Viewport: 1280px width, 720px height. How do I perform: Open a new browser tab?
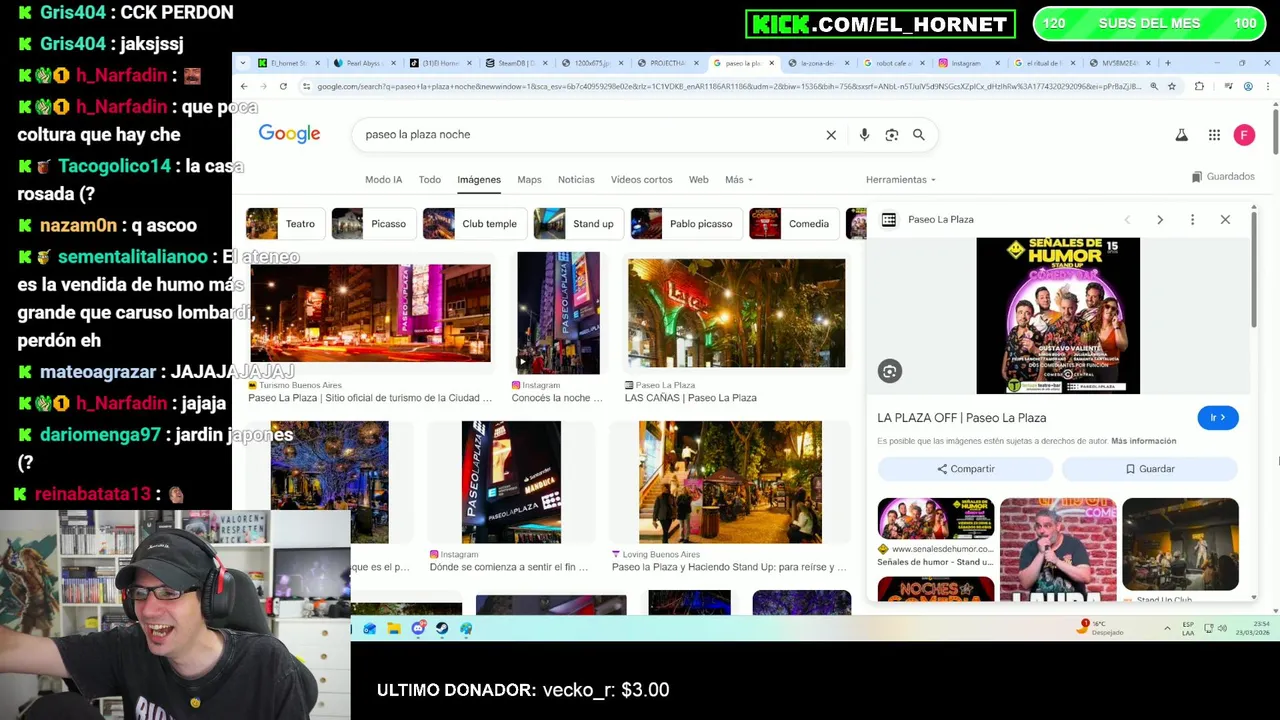click(1167, 63)
